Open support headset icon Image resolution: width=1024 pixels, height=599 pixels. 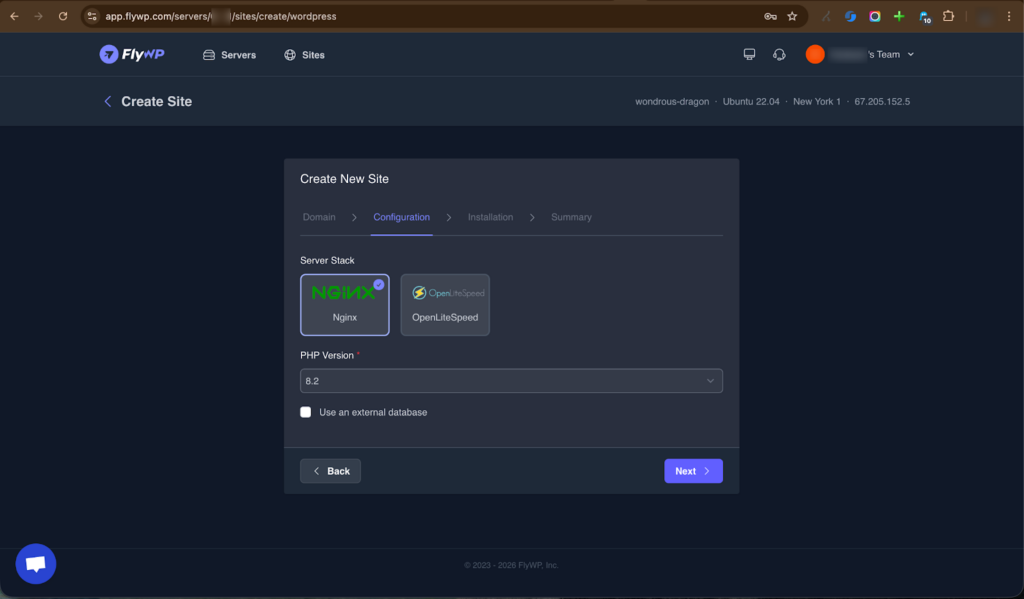point(779,54)
